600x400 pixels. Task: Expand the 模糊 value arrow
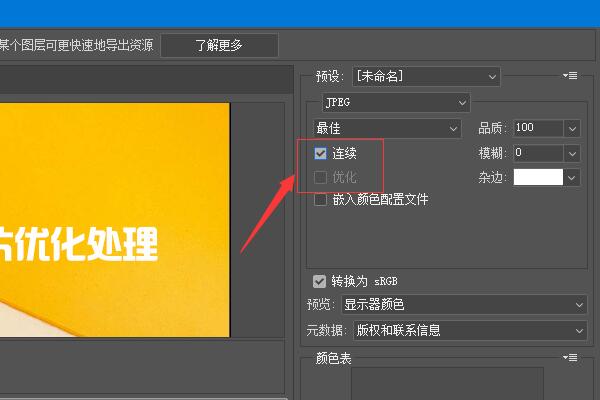[572, 154]
